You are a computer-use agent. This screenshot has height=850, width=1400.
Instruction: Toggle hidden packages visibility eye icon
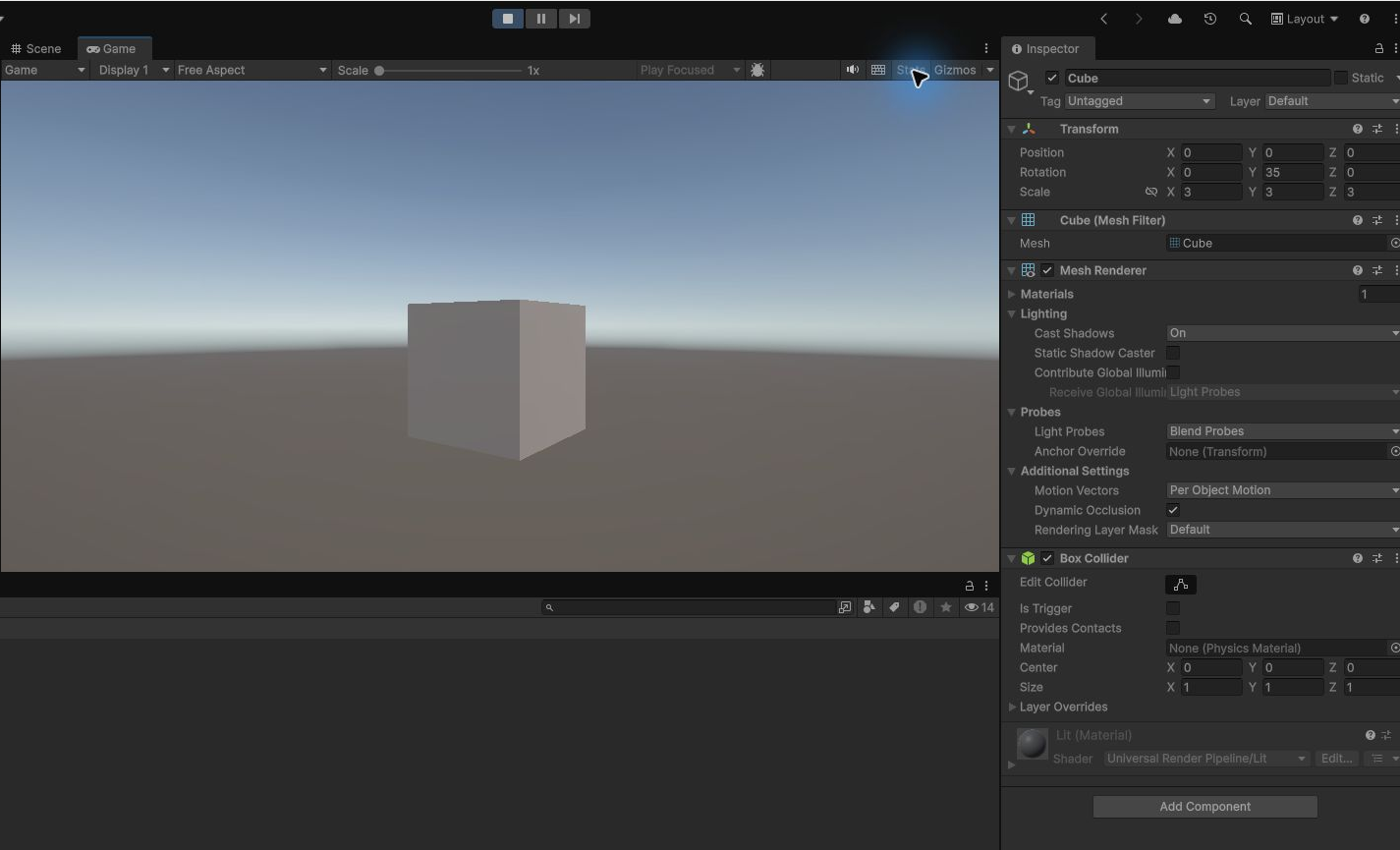click(x=980, y=607)
